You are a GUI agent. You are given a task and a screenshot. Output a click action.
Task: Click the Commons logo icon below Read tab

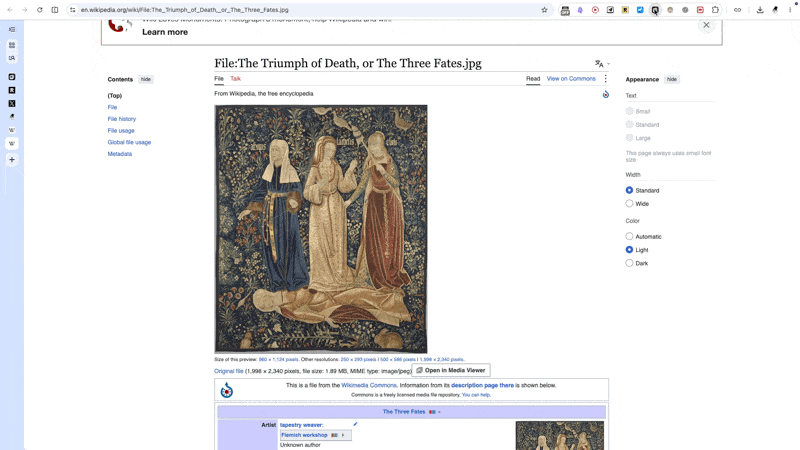click(x=606, y=94)
